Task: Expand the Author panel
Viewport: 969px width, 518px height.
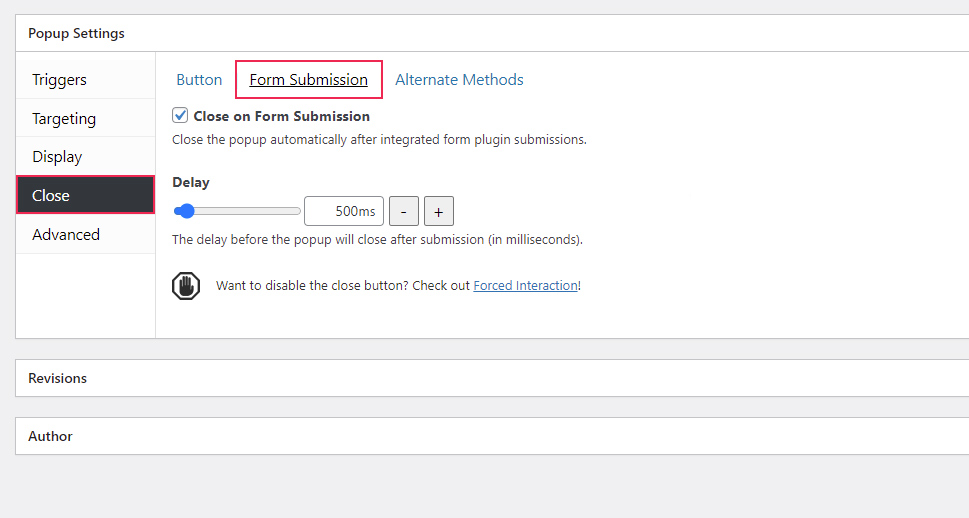Action: (492, 436)
